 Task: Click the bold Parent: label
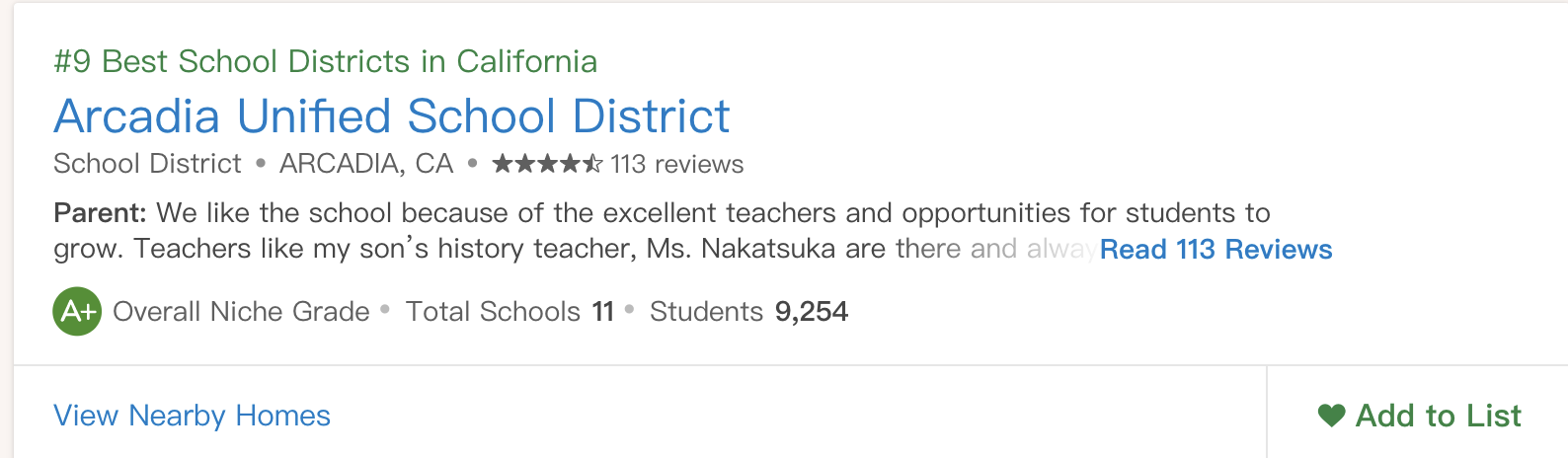coord(100,213)
